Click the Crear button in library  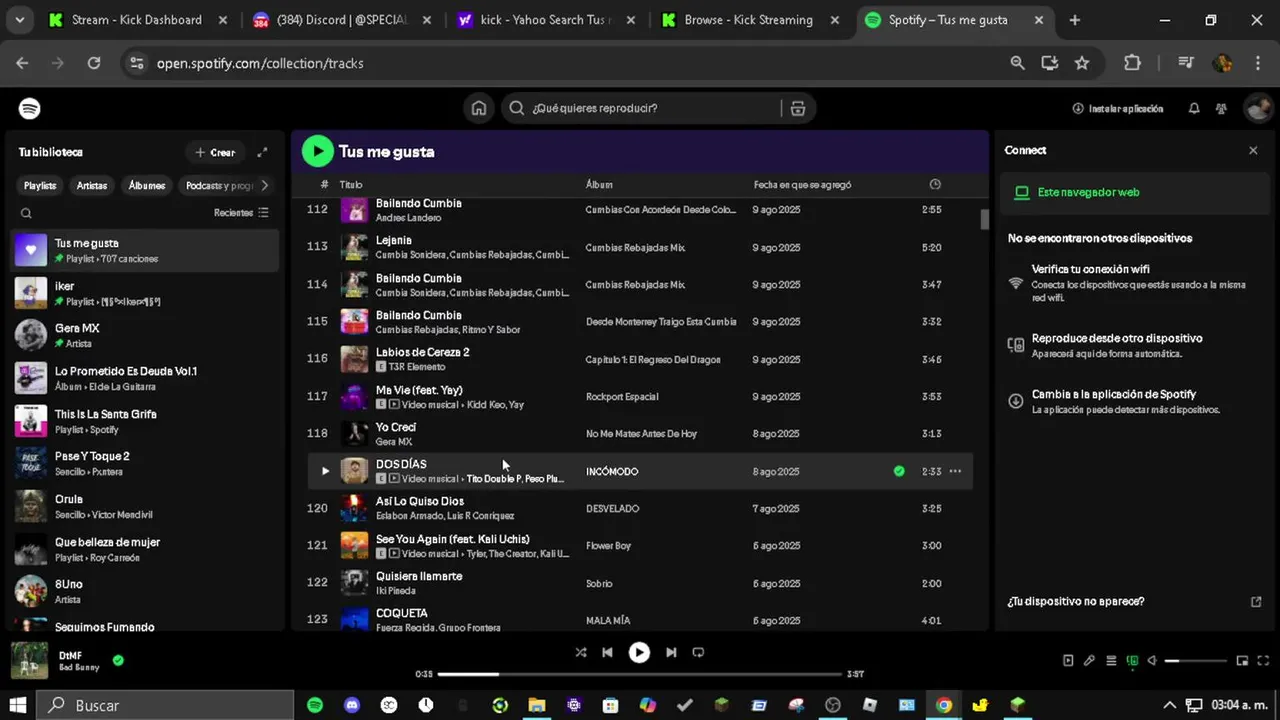click(215, 152)
